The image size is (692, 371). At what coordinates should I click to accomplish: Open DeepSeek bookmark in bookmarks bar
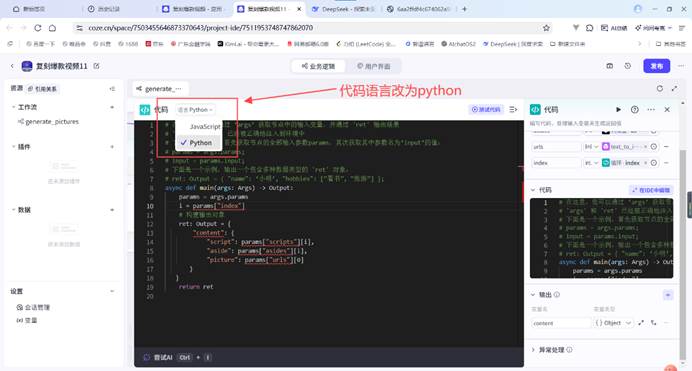tap(512, 44)
